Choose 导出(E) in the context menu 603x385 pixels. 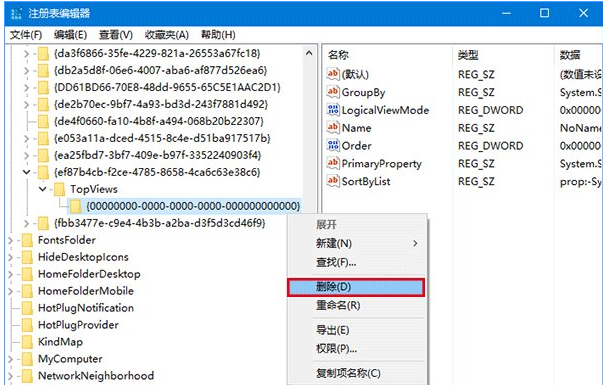356,330
